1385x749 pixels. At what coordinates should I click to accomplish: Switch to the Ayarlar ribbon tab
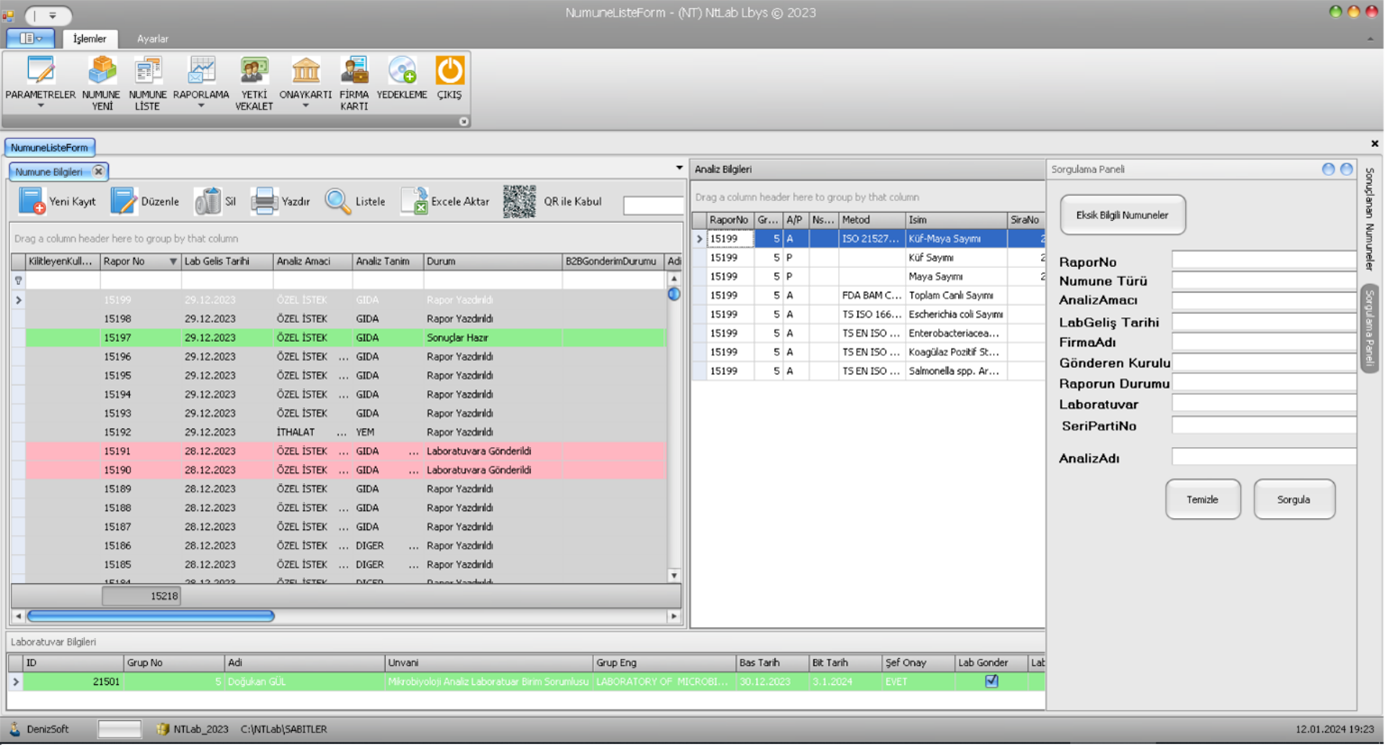click(x=153, y=39)
